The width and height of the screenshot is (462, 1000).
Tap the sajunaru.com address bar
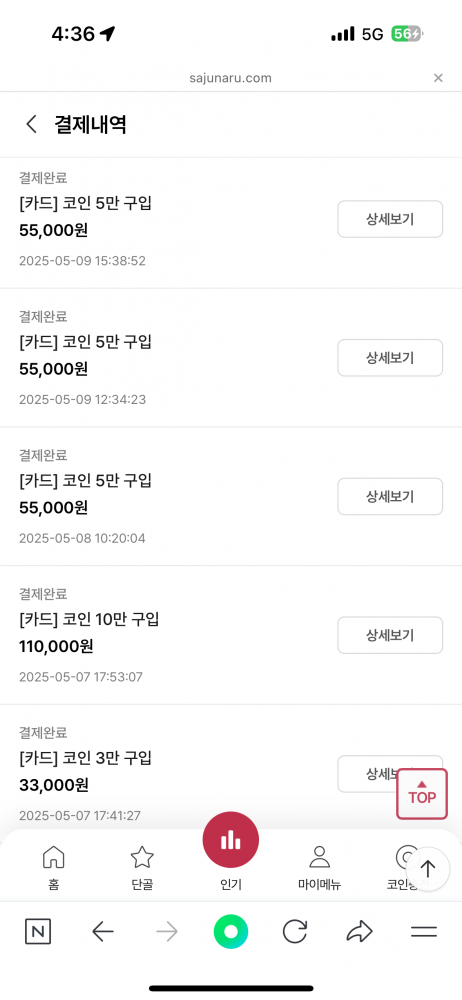(230, 78)
